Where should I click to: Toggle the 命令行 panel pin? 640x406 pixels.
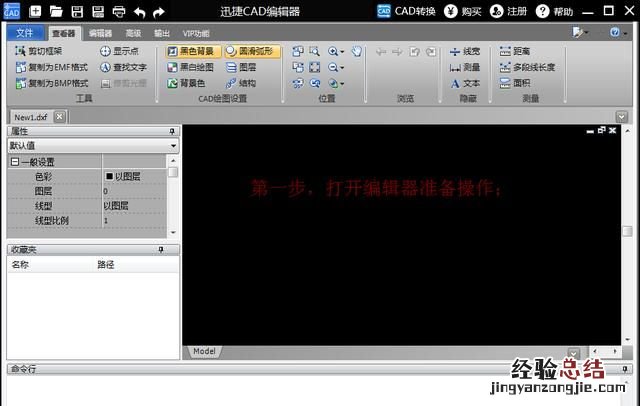(x=625, y=369)
